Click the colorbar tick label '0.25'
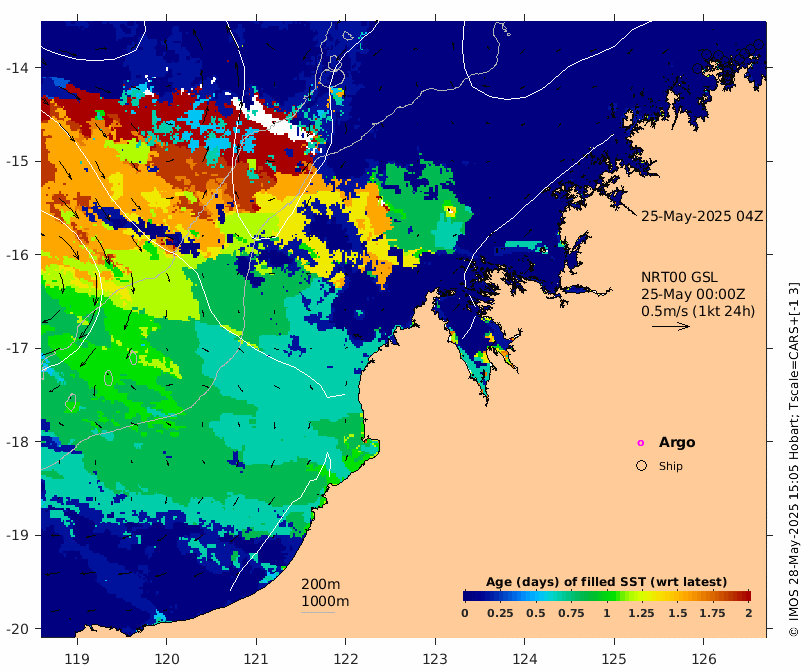 click(500, 613)
